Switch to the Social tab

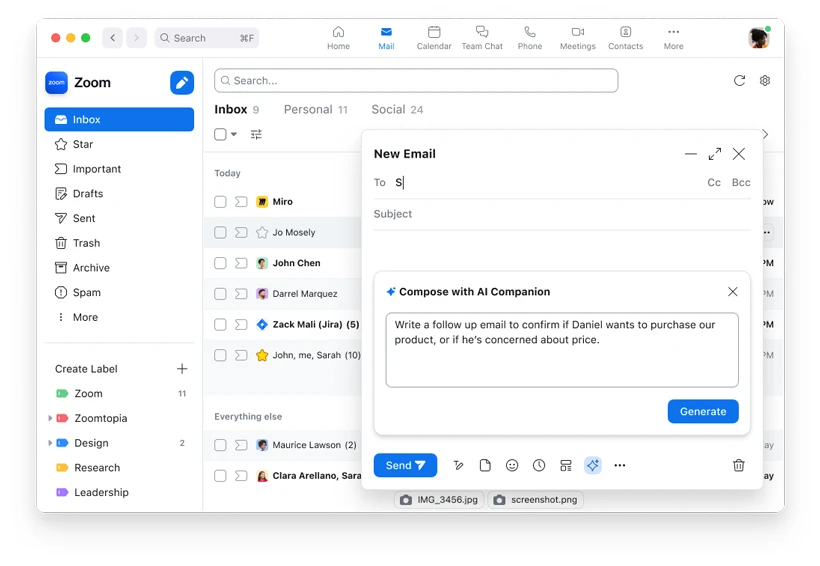pos(397,109)
